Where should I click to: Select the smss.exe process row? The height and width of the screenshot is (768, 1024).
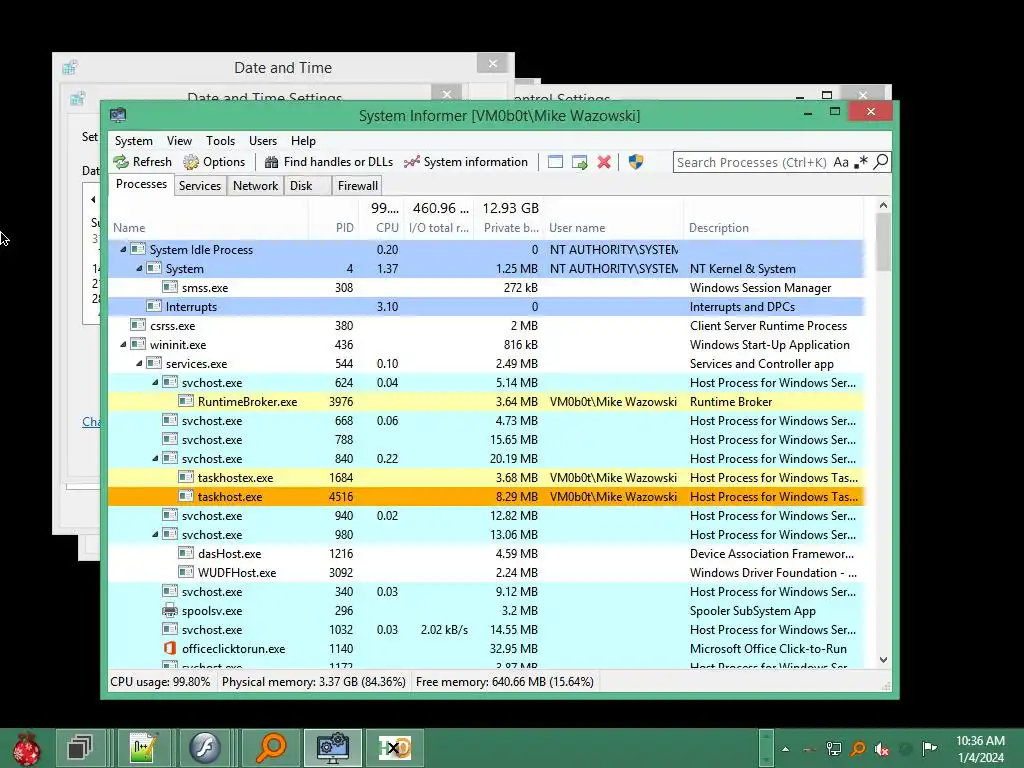[x=487, y=287]
